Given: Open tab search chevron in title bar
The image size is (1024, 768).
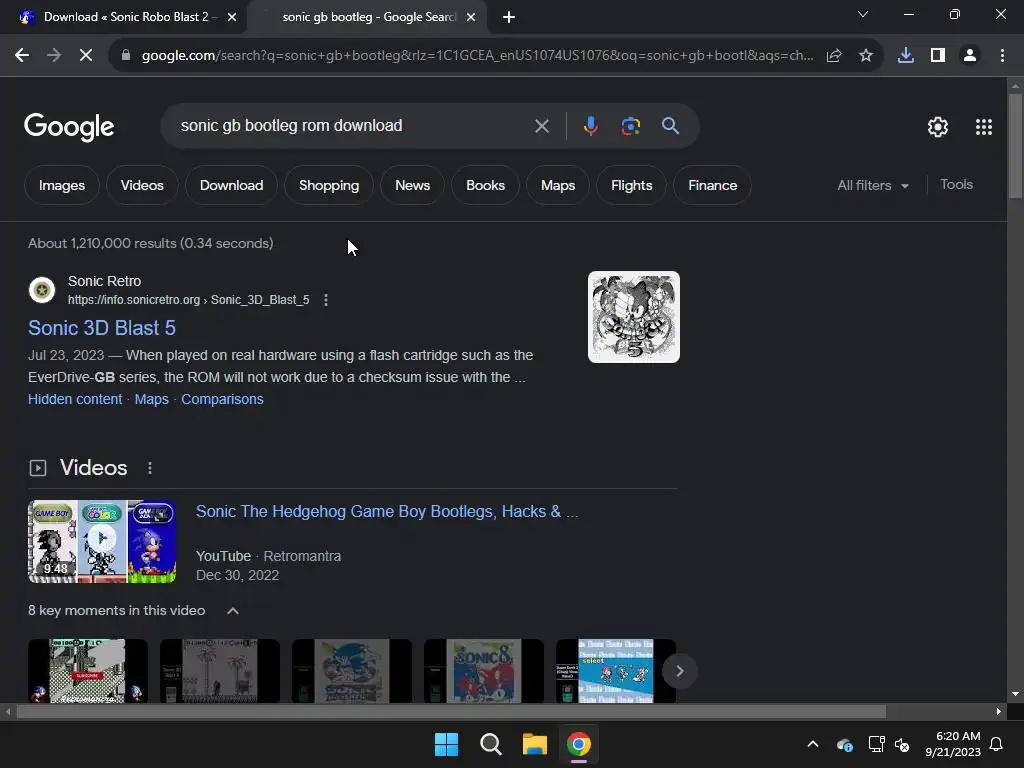Looking at the screenshot, I should pyautogui.click(x=863, y=14).
